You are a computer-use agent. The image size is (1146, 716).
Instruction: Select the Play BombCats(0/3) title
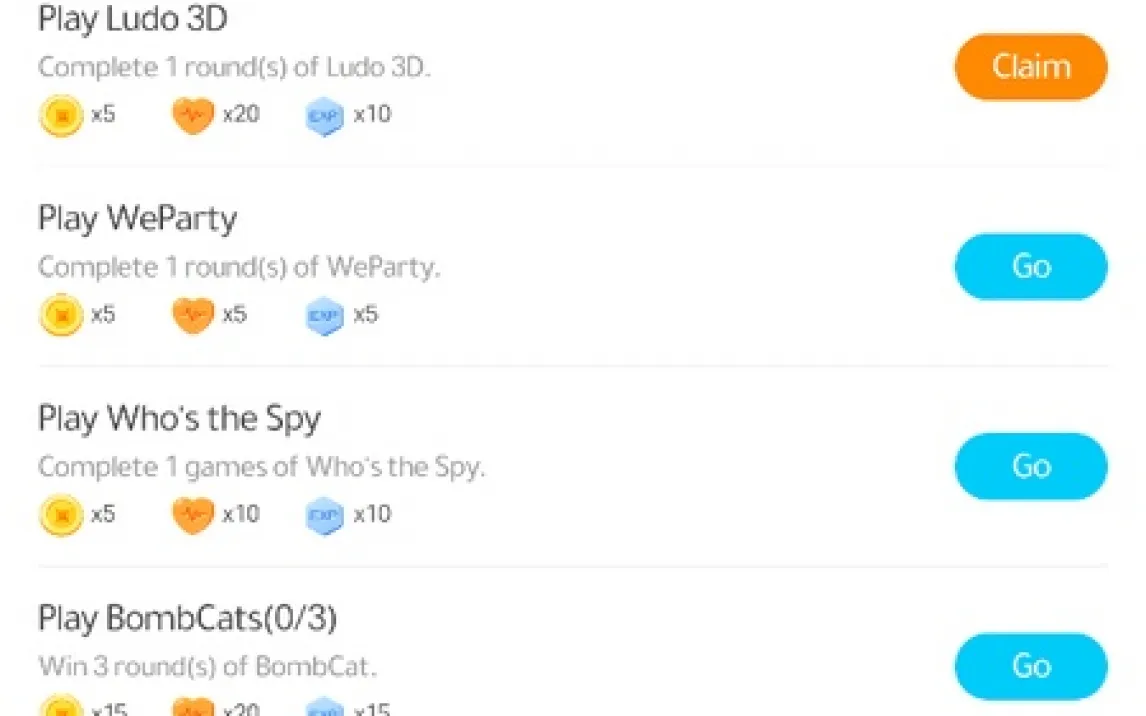pos(187,618)
